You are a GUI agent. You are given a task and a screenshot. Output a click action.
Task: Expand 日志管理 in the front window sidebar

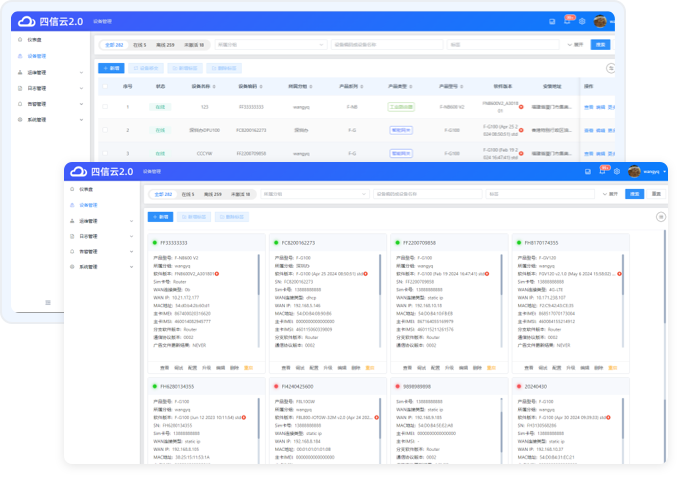[x=131, y=236]
